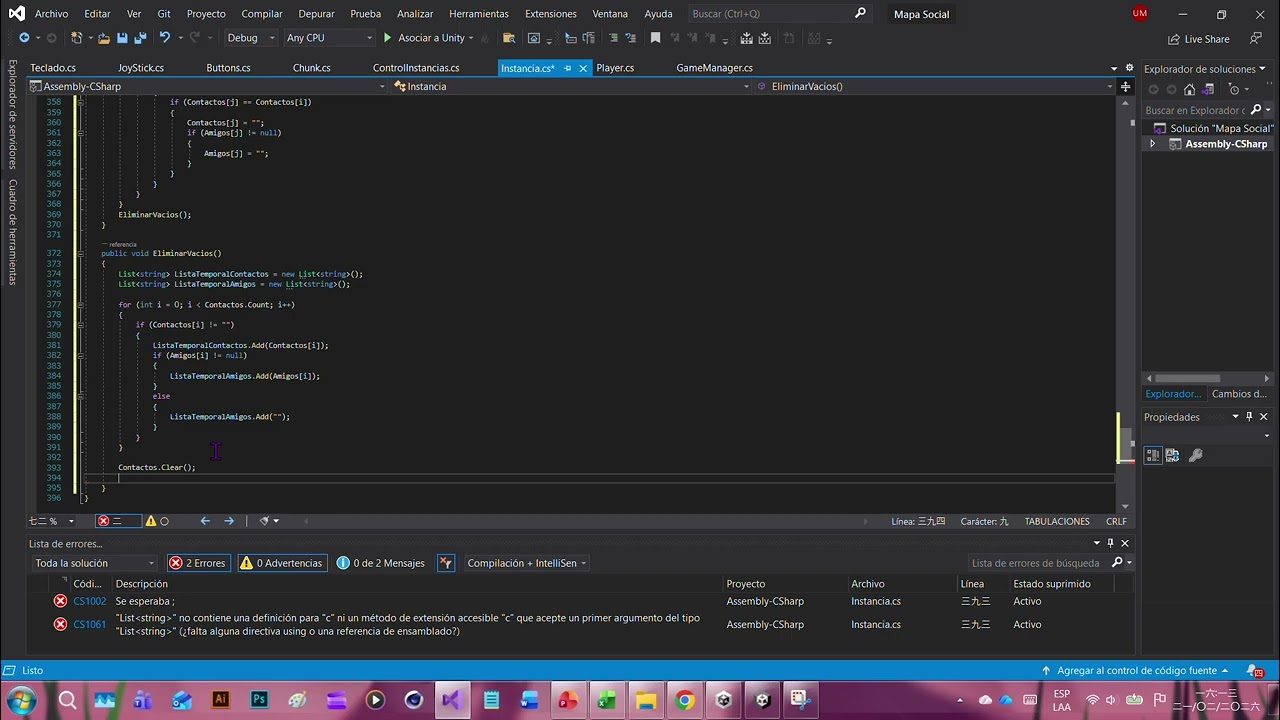Click the search magnifier in title bar
1280x720 pixels.
(861, 13)
